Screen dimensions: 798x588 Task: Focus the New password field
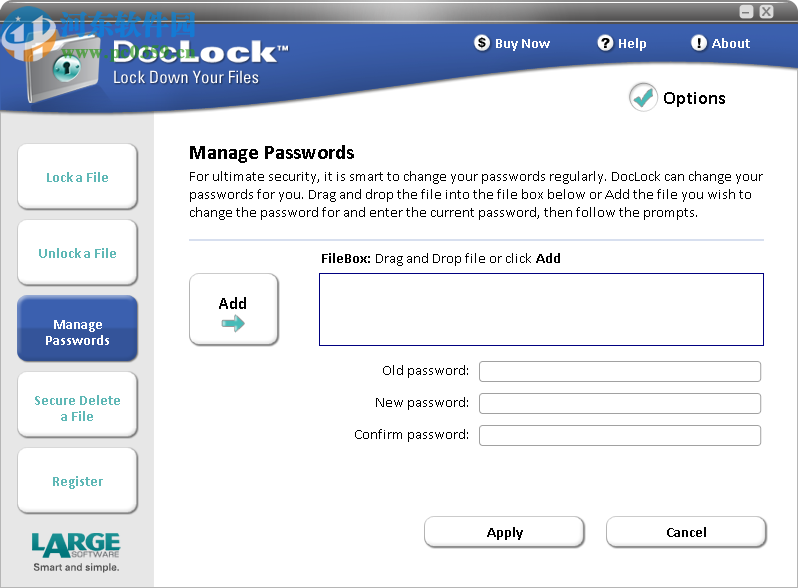coord(620,403)
